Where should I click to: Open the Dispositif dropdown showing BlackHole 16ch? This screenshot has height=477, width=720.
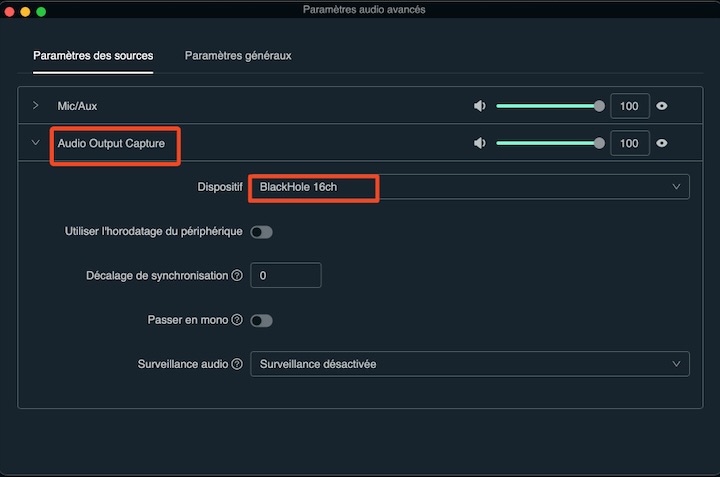click(469, 187)
